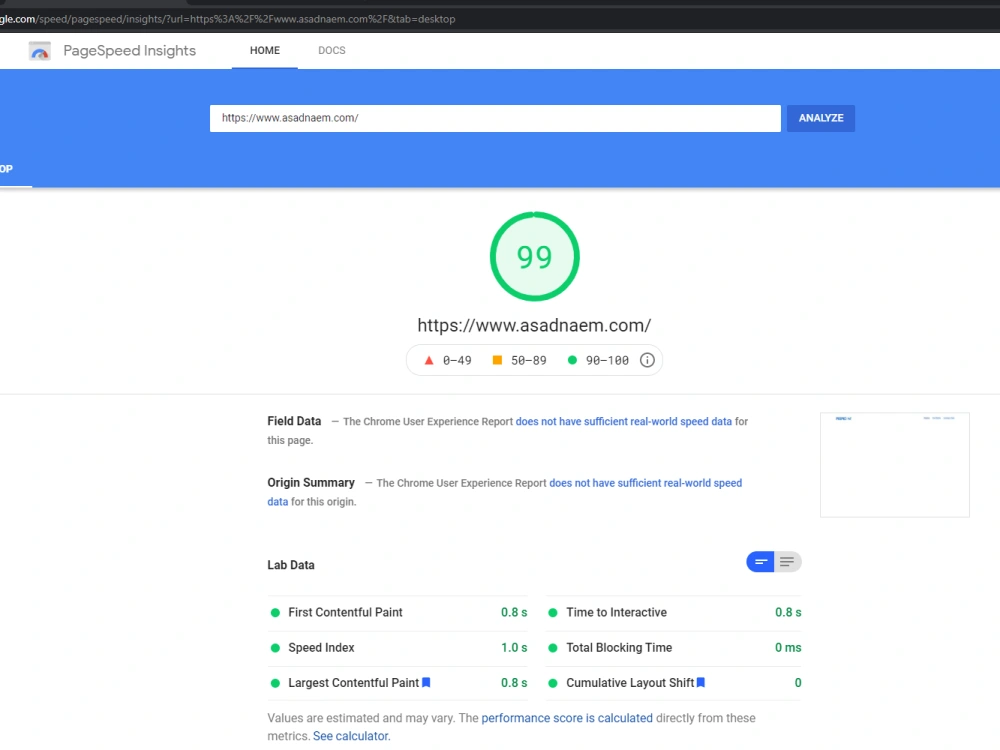
Task: Click the 0–49 red triangle legend entry
Action: [x=448, y=360]
